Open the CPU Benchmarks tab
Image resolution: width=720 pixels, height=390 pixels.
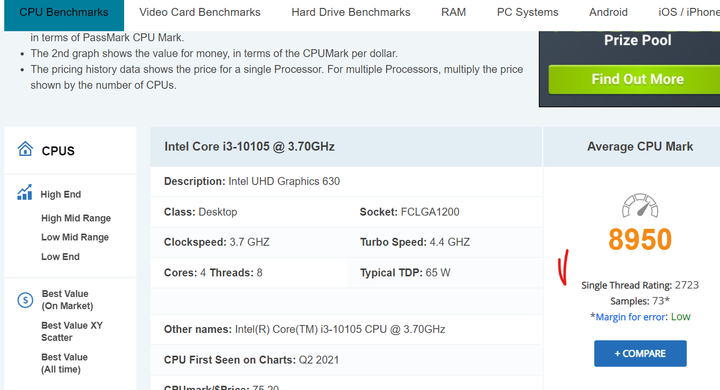pyautogui.click(x=64, y=12)
